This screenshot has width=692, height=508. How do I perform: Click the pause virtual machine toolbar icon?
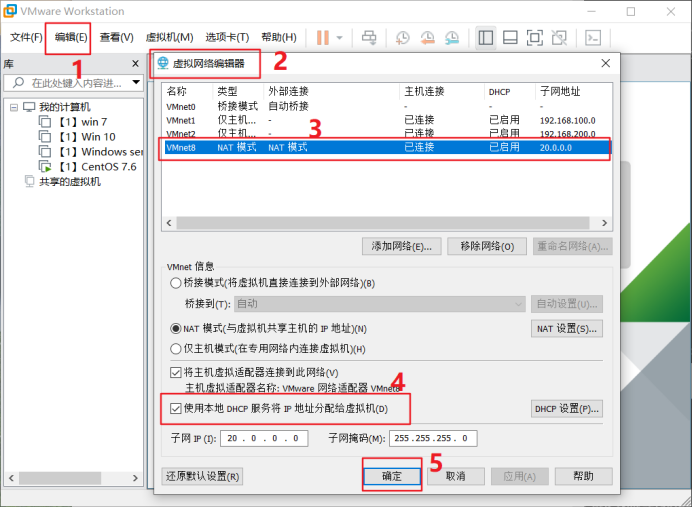(x=323, y=38)
